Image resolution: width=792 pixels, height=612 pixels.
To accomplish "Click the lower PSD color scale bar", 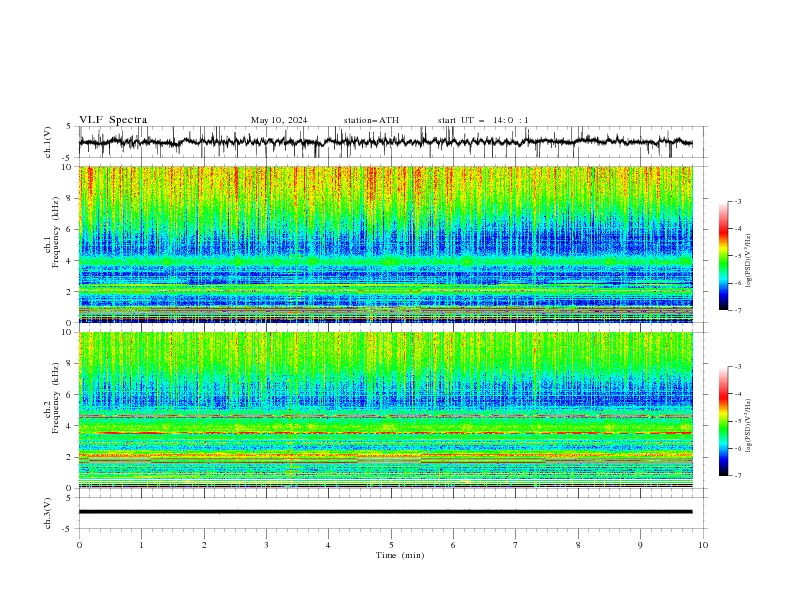I will pyautogui.click(x=724, y=421).
